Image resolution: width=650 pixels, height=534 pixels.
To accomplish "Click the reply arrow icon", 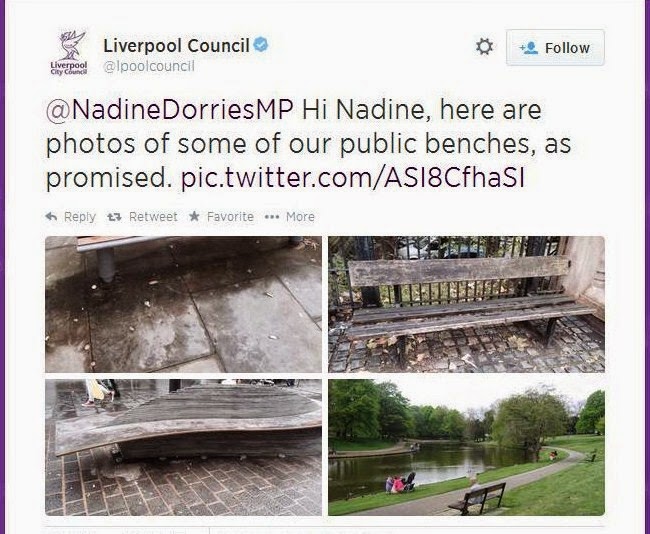I will click(x=51, y=216).
